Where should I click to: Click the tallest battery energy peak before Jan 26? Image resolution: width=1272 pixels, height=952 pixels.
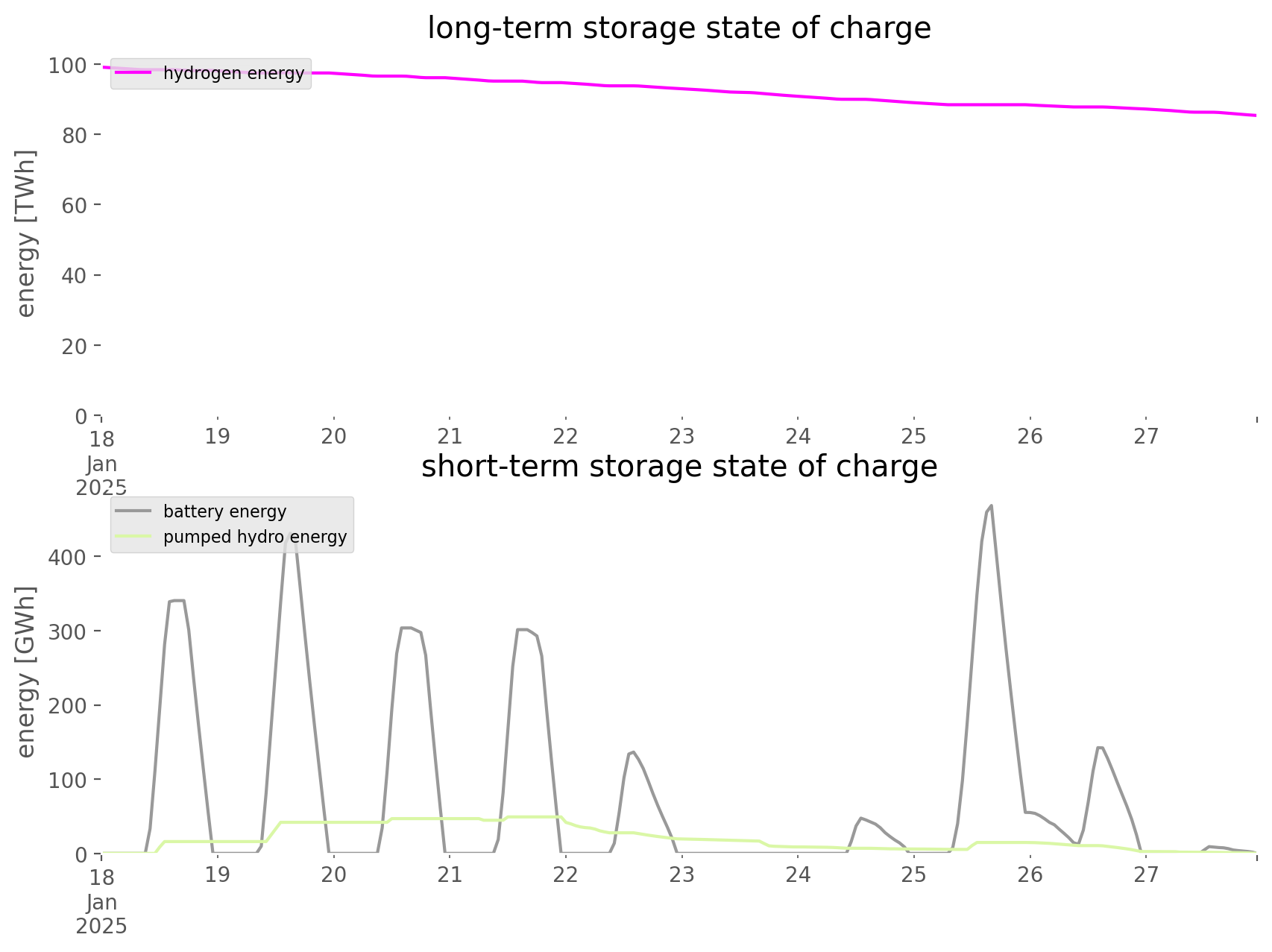click(991, 506)
